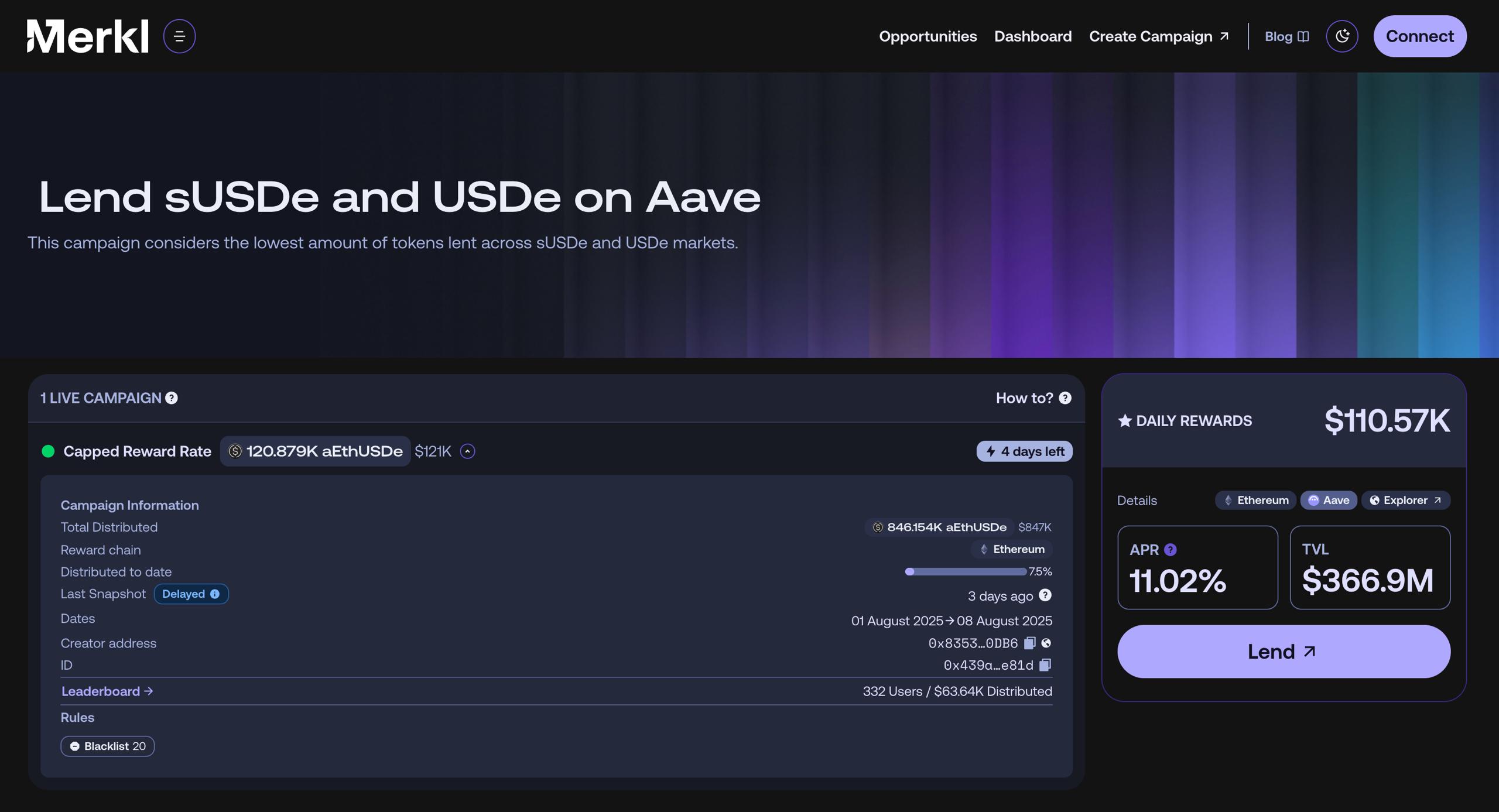Click help icon beside 1 LIVE CAMPAIGN
The image size is (1499, 812).
pyautogui.click(x=172, y=398)
